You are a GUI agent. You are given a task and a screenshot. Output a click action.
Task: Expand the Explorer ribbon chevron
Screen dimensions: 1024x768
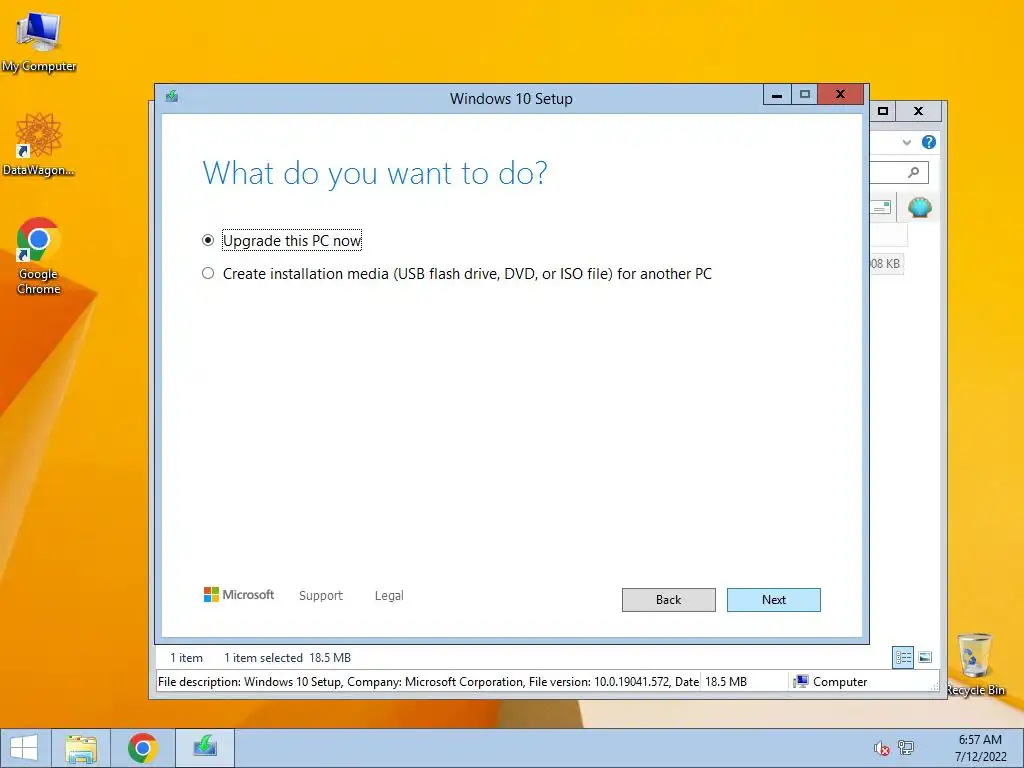tap(906, 142)
